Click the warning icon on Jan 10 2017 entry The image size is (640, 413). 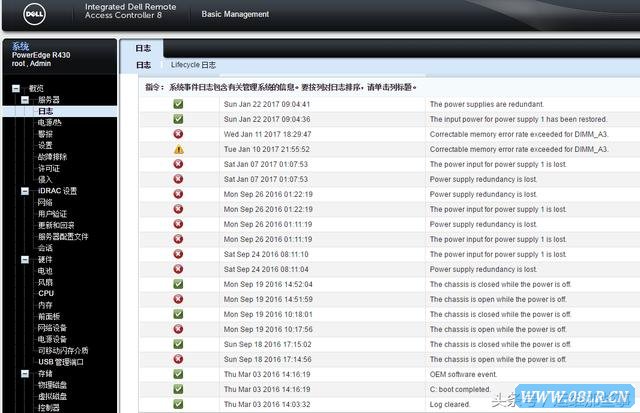(x=178, y=149)
